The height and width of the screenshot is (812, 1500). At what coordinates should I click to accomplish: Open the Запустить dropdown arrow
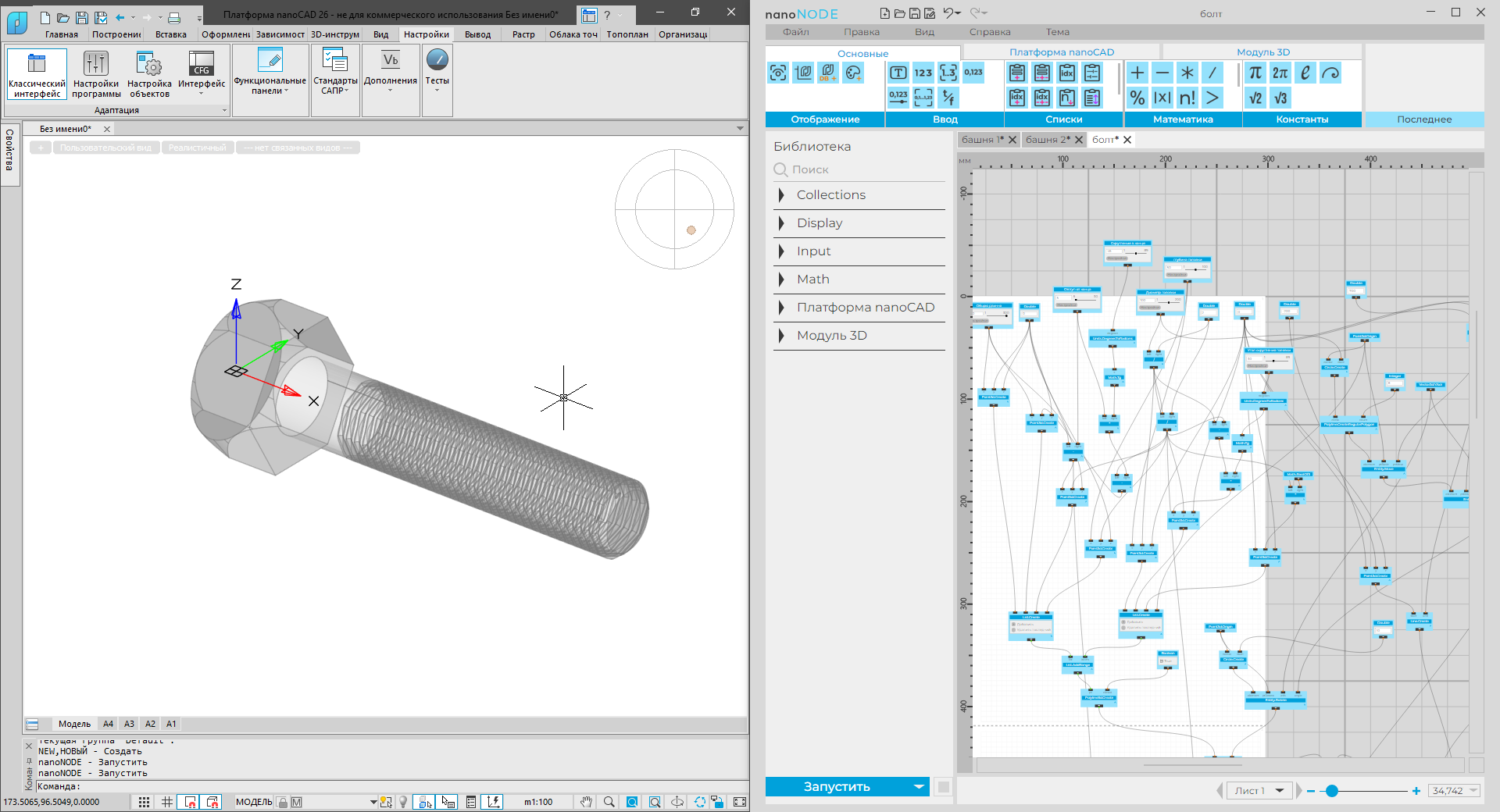coord(919,787)
